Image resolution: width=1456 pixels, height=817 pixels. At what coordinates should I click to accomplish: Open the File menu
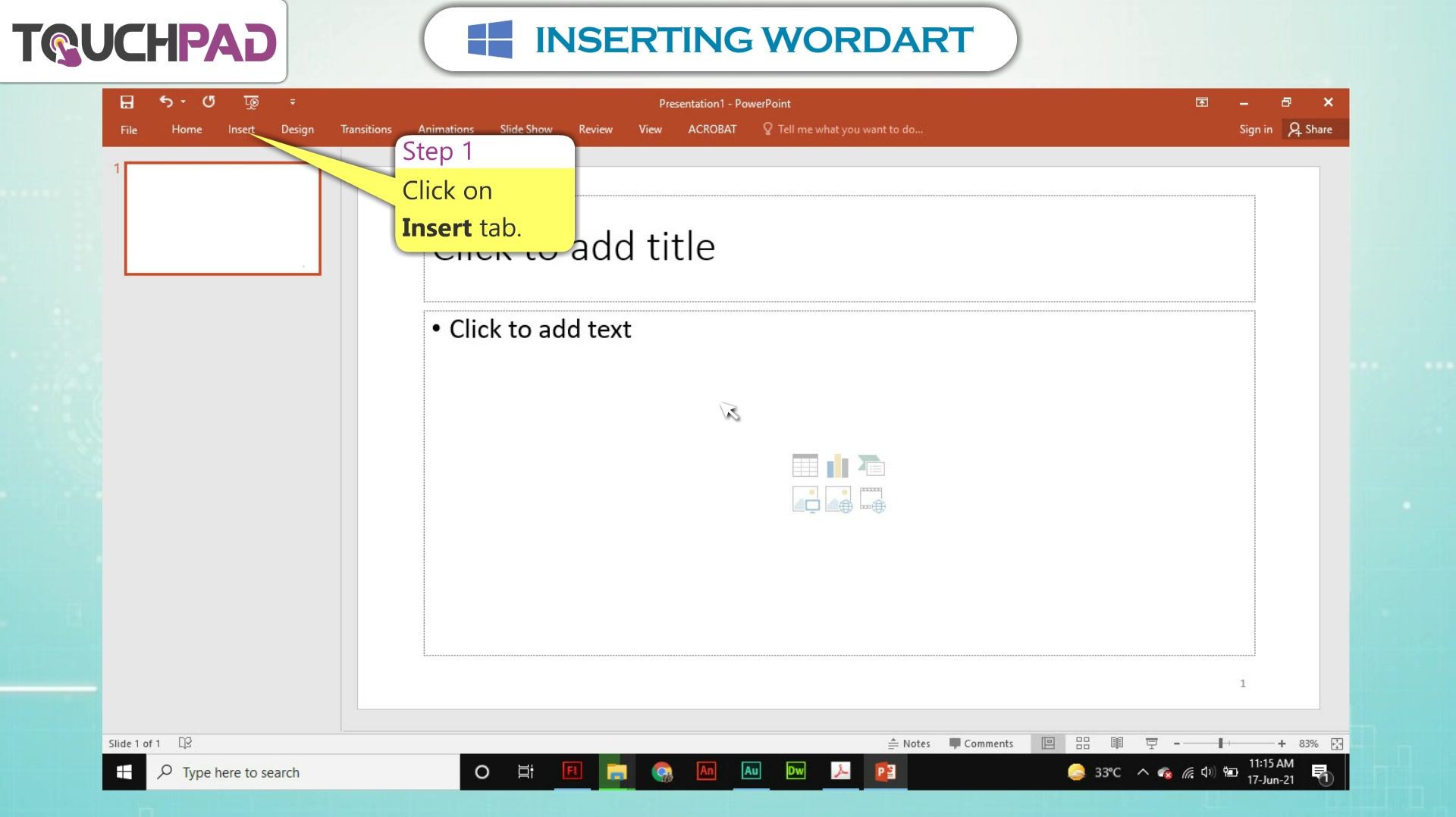point(129,130)
